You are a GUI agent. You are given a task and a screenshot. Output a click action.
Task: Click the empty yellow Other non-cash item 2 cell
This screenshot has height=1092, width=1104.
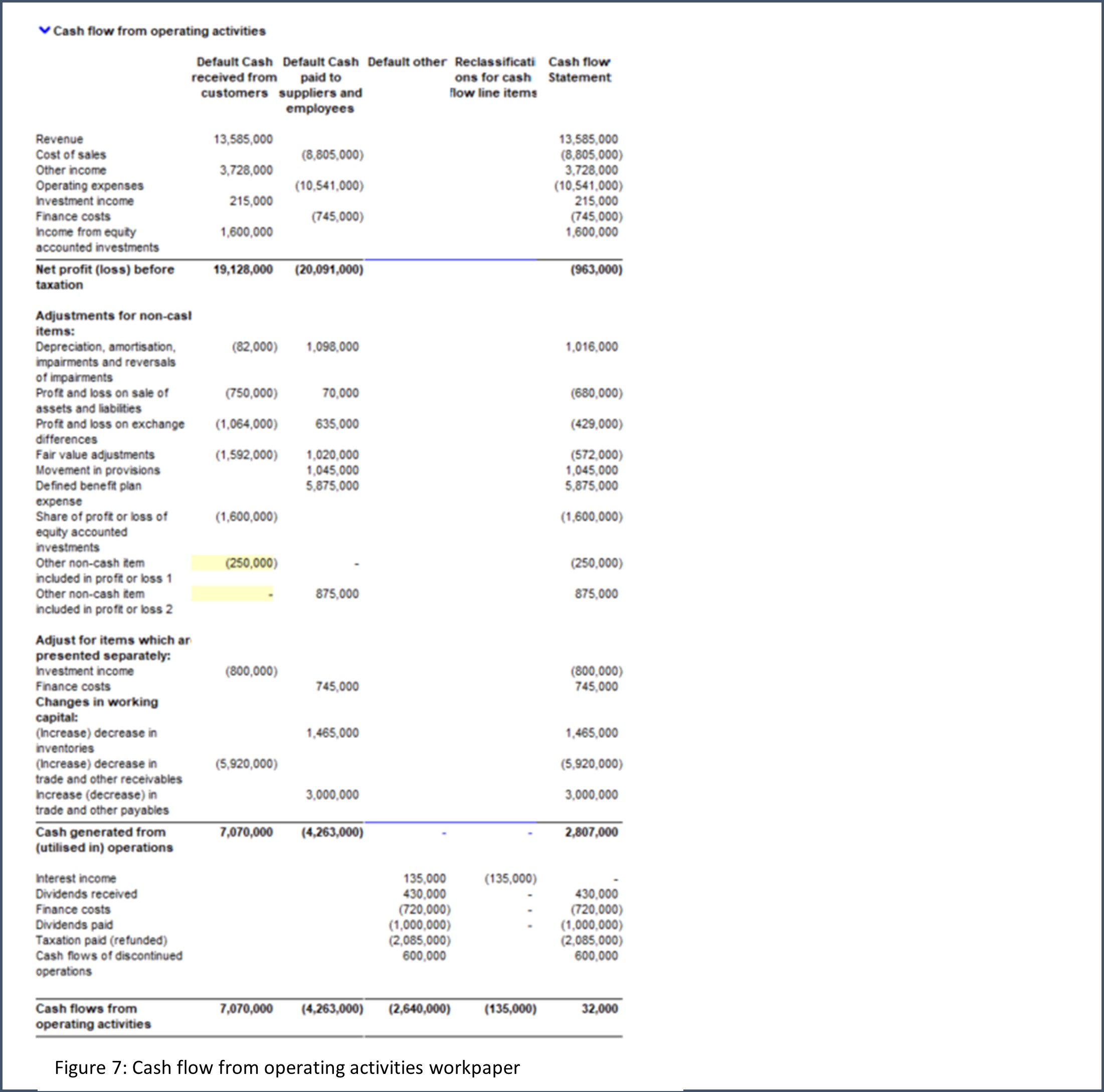click(232, 594)
